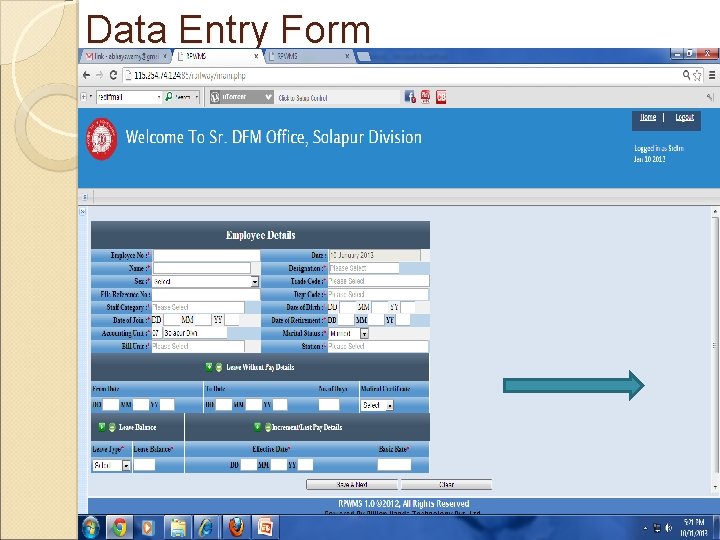
Task: Click the Leave Balance input field
Action: click(144, 465)
